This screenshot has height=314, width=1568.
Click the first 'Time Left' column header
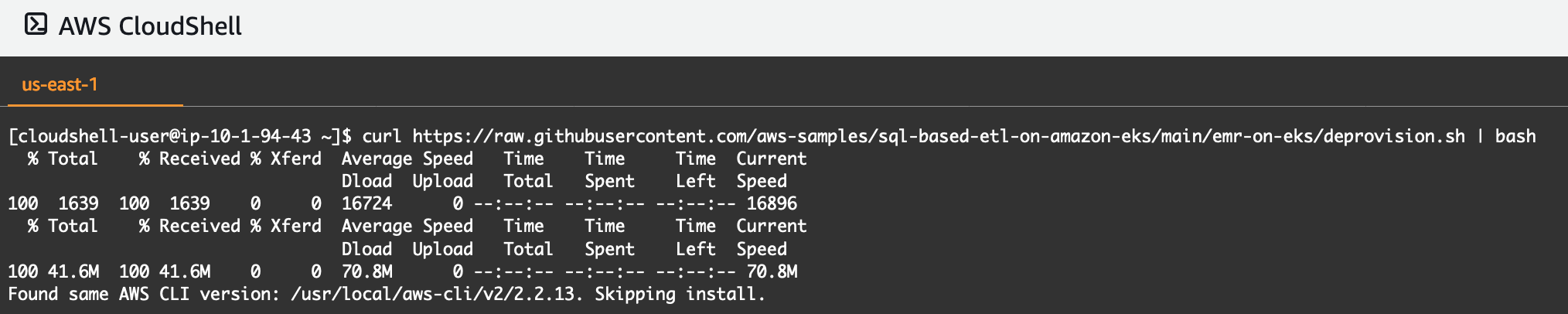(x=696, y=169)
